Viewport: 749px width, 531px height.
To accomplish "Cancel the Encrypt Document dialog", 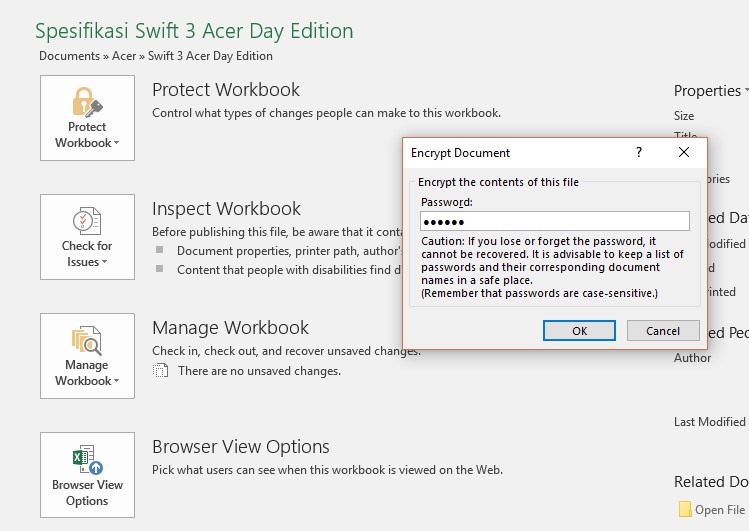I will click(x=663, y=331).
